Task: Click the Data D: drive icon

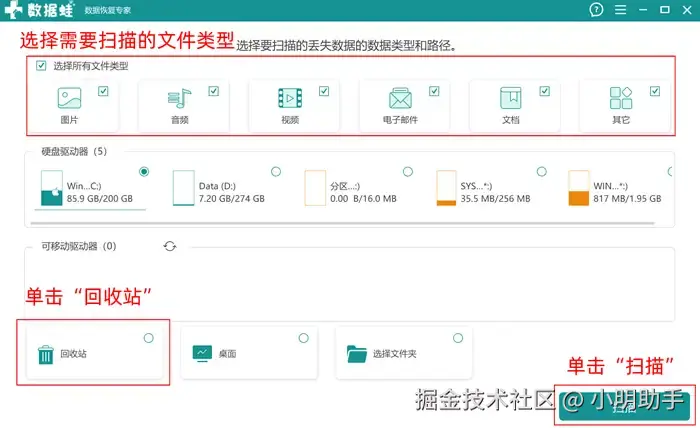Action: pyautogui.click(x=183, y=188)
